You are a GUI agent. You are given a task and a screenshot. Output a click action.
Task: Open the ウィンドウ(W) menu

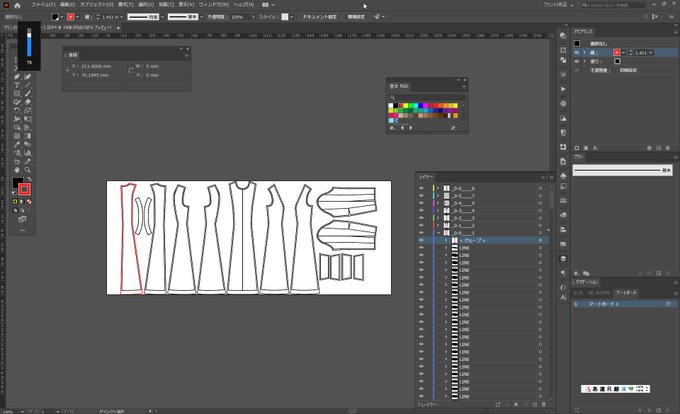[214, 5]
